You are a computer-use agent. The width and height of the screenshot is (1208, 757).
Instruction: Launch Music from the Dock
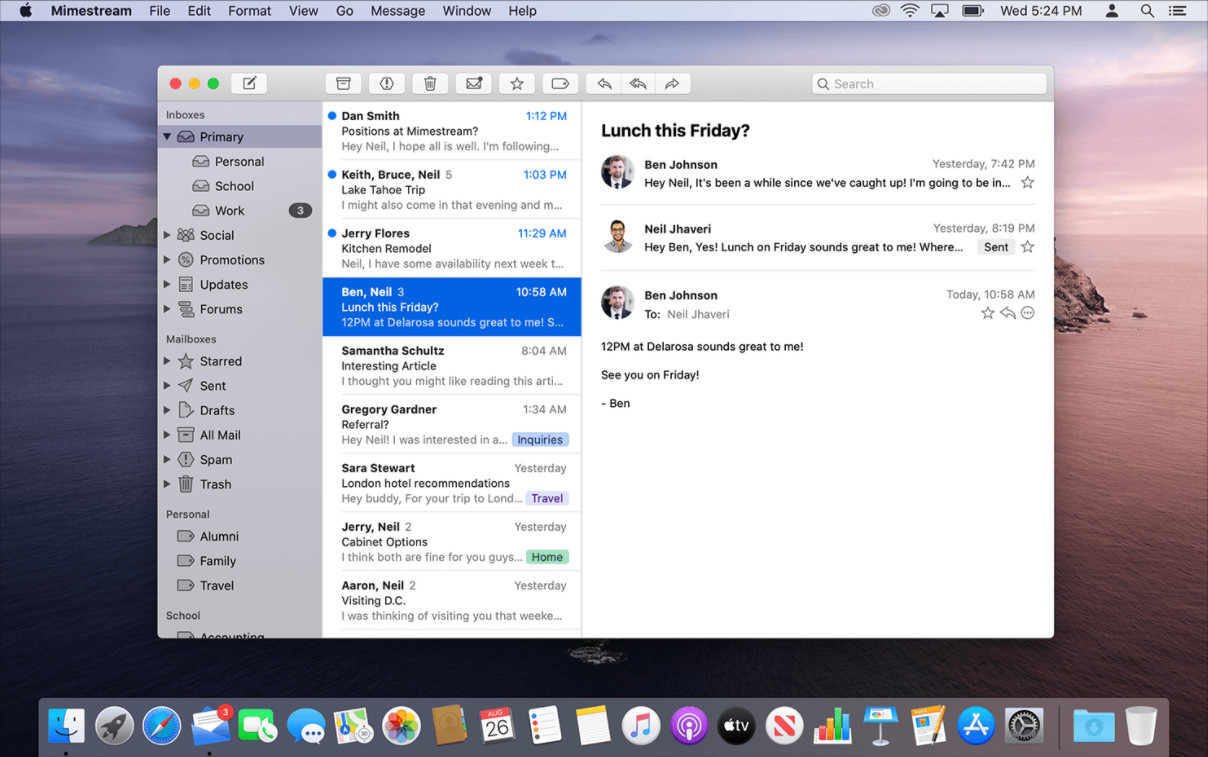[641, 726]
